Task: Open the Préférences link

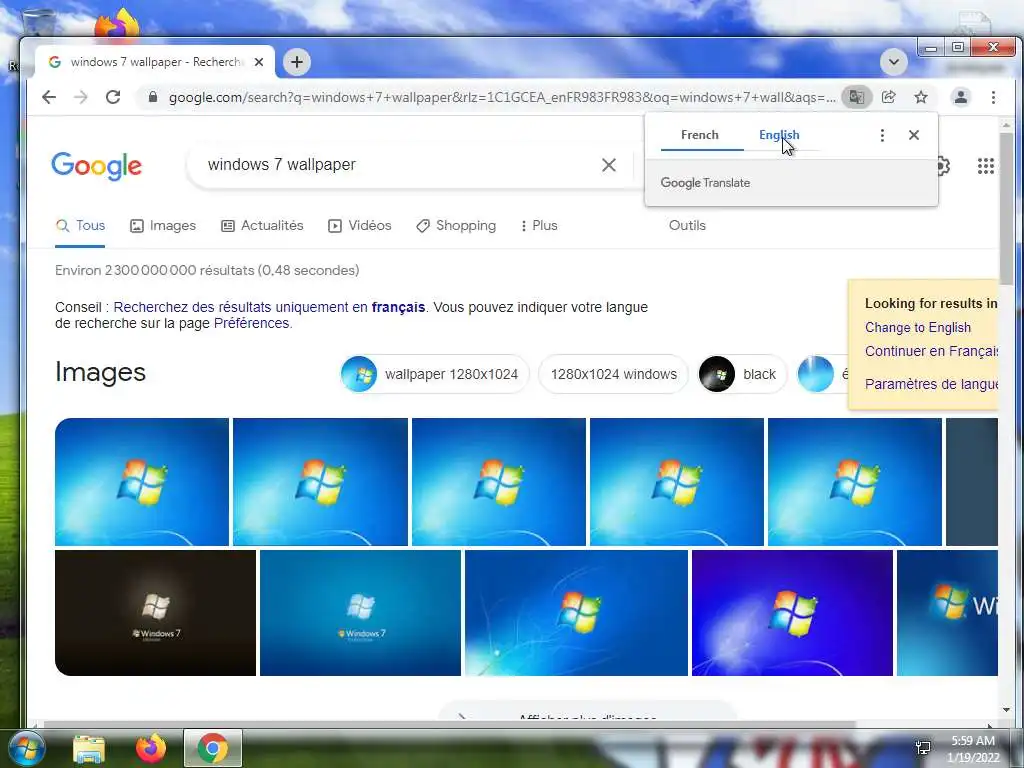Action: click(x=251, y=324)
